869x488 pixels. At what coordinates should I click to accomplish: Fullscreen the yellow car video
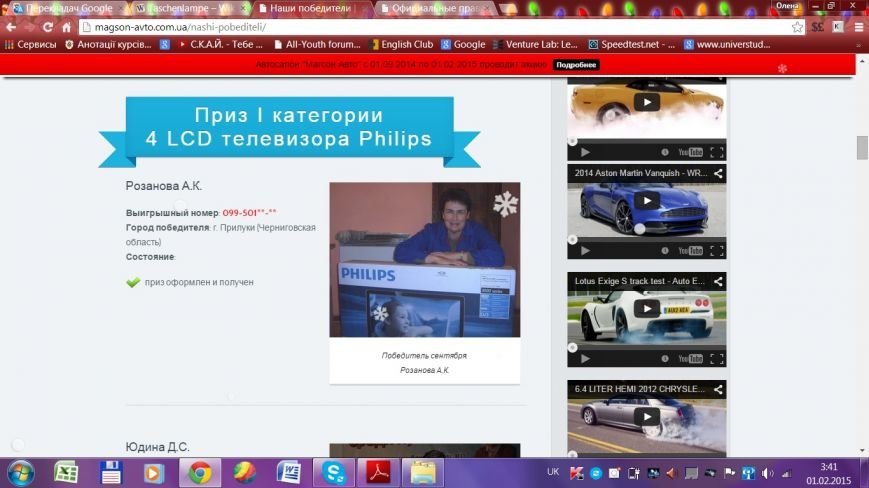click(x=717, y=152)
